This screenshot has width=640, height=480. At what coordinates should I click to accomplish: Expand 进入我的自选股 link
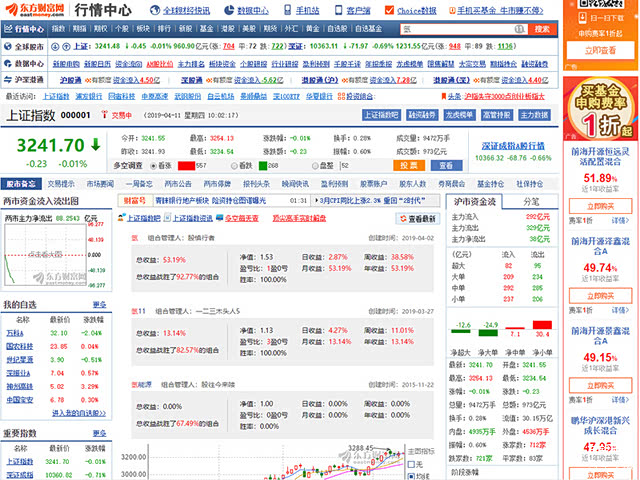[78, 412]
